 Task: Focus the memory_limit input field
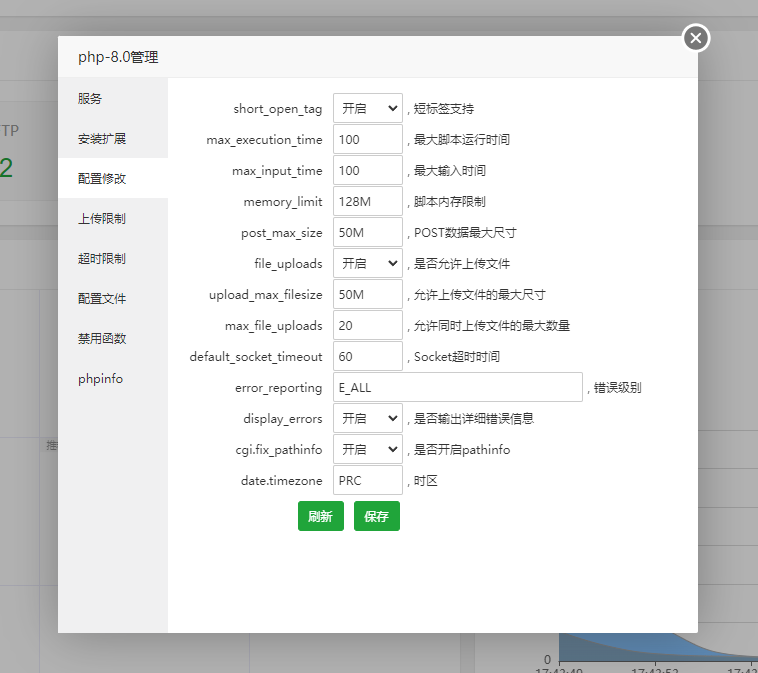[367, 201]
